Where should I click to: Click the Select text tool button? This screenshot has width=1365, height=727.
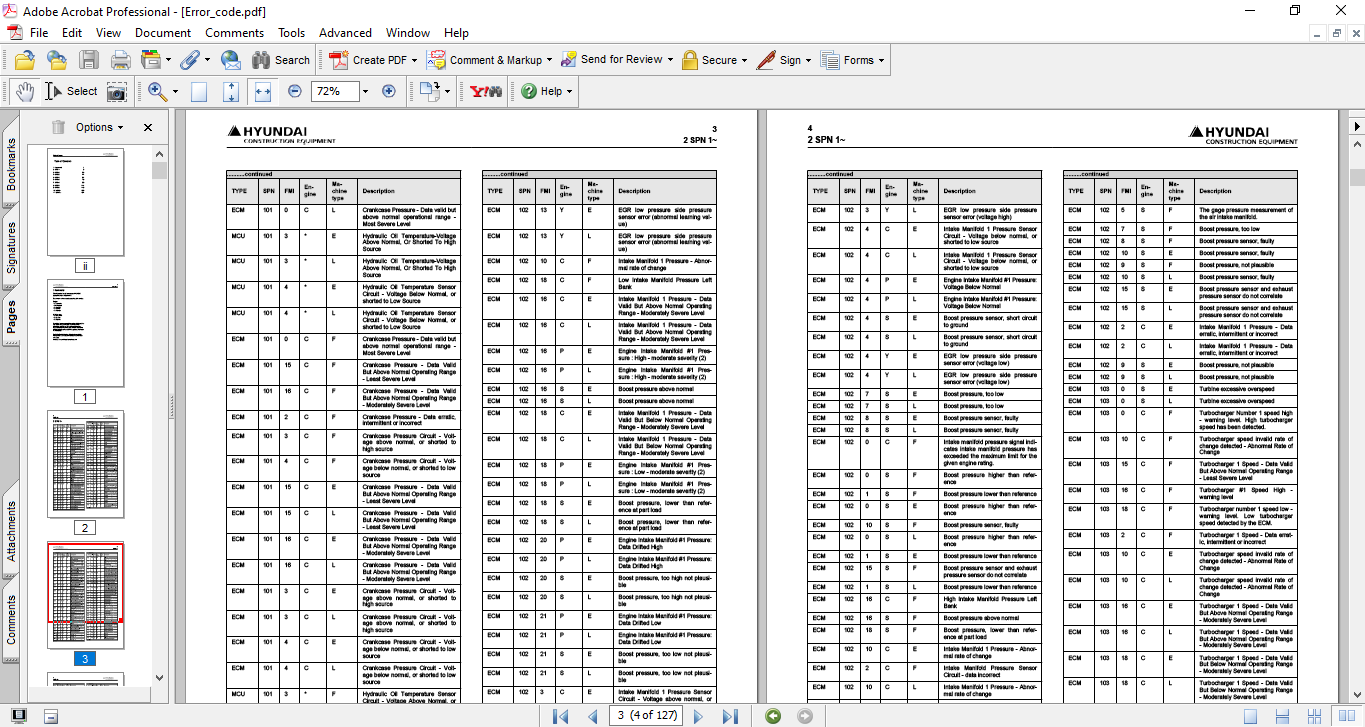(71, 91)
